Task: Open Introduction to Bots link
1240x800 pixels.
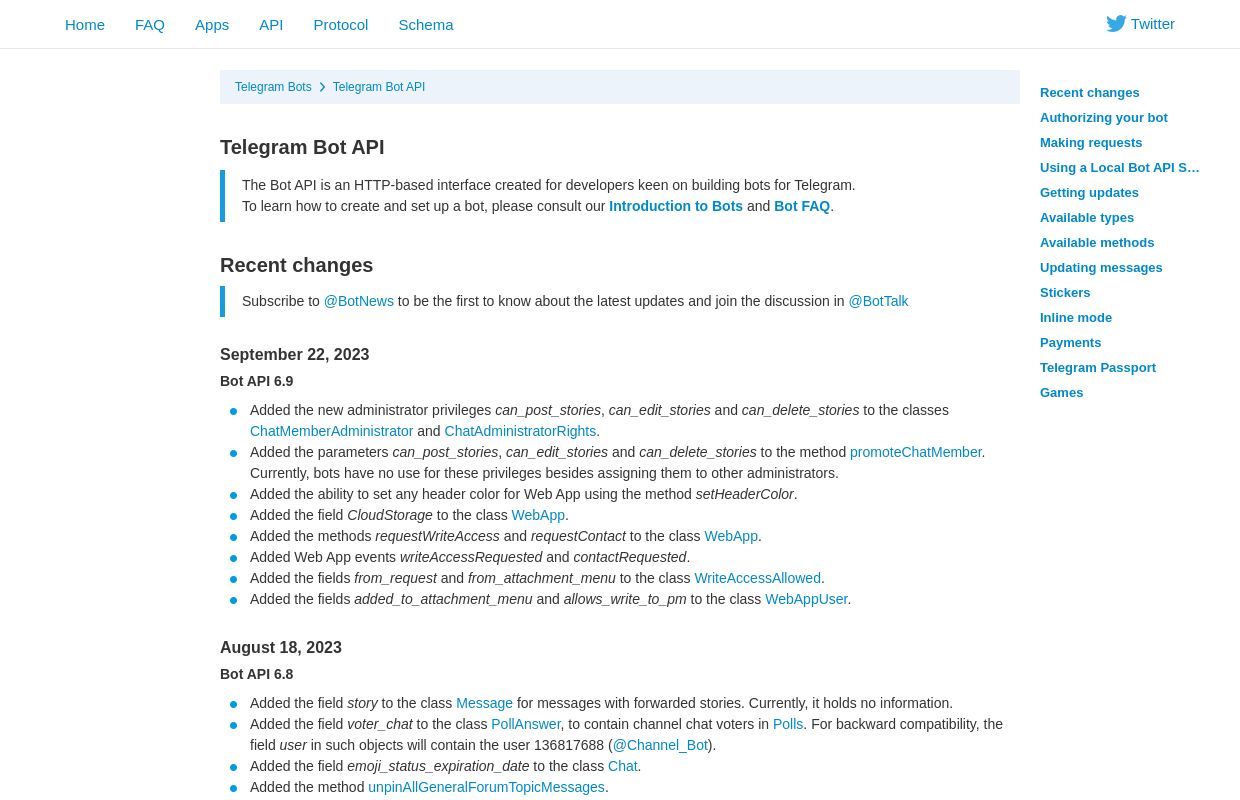Action: coord(676,206)
